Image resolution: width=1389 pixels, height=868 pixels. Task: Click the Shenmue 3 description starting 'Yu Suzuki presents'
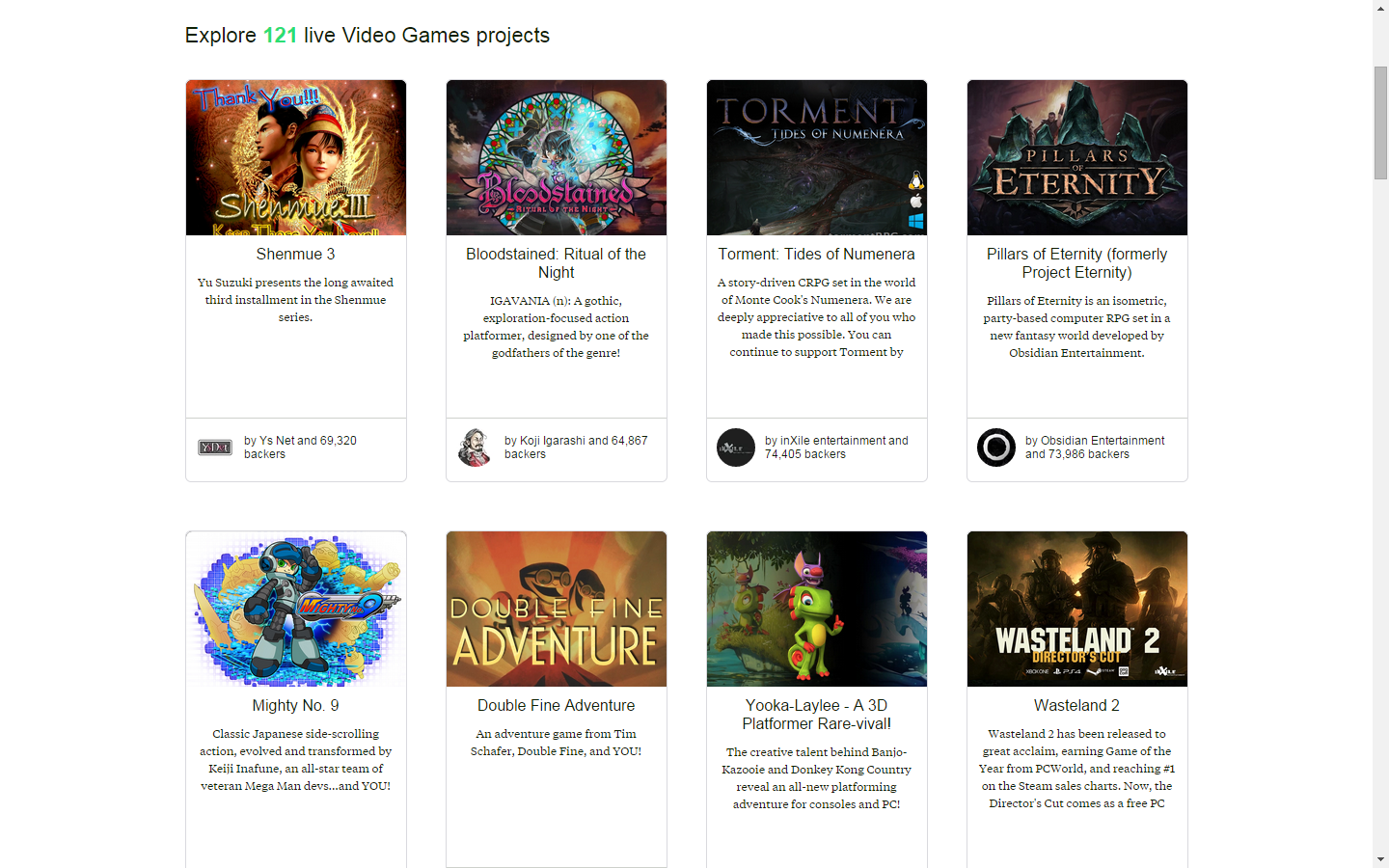coord(296,300)
